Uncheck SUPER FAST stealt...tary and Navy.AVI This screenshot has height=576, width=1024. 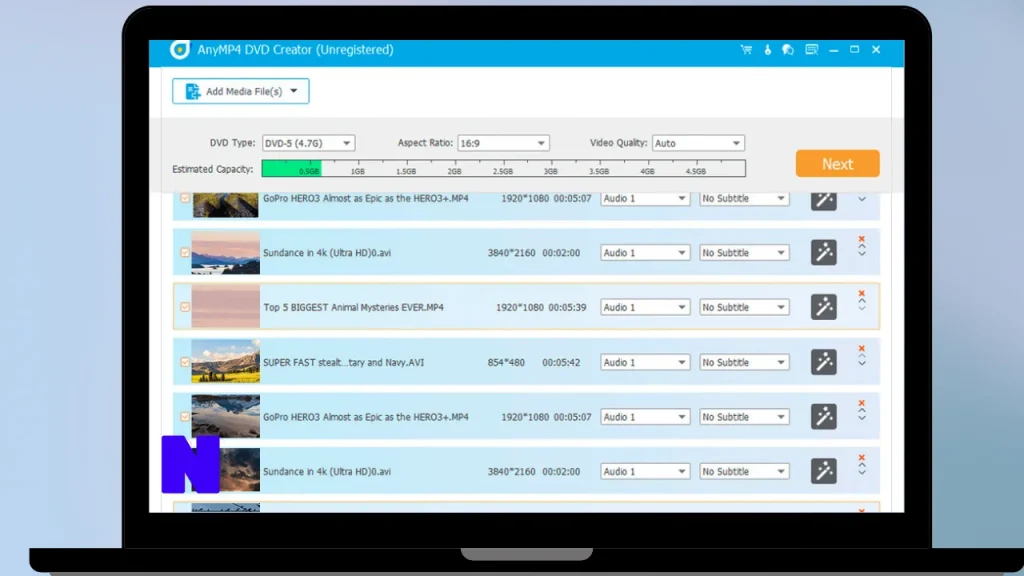185,362
